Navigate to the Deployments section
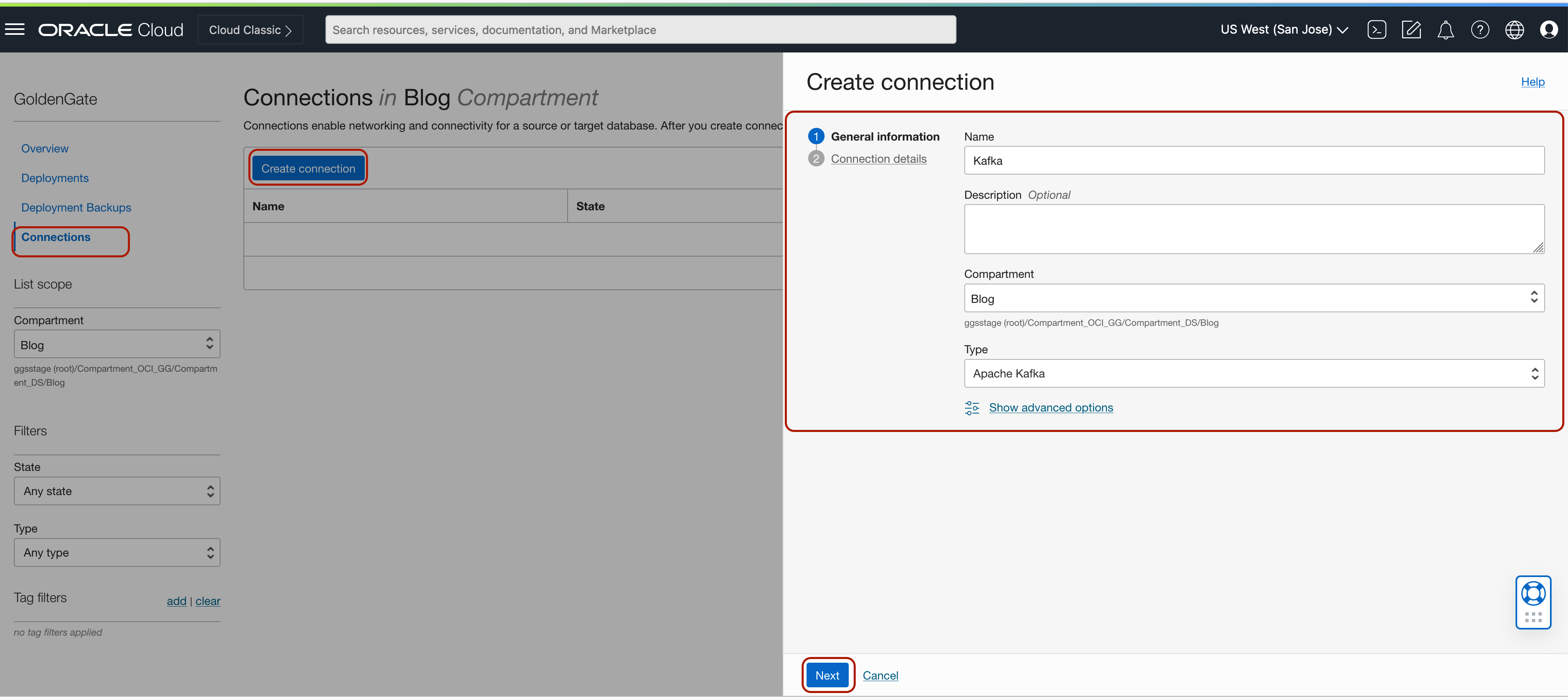The height and width of the screenshot is (700, 1568). point(55,178)
